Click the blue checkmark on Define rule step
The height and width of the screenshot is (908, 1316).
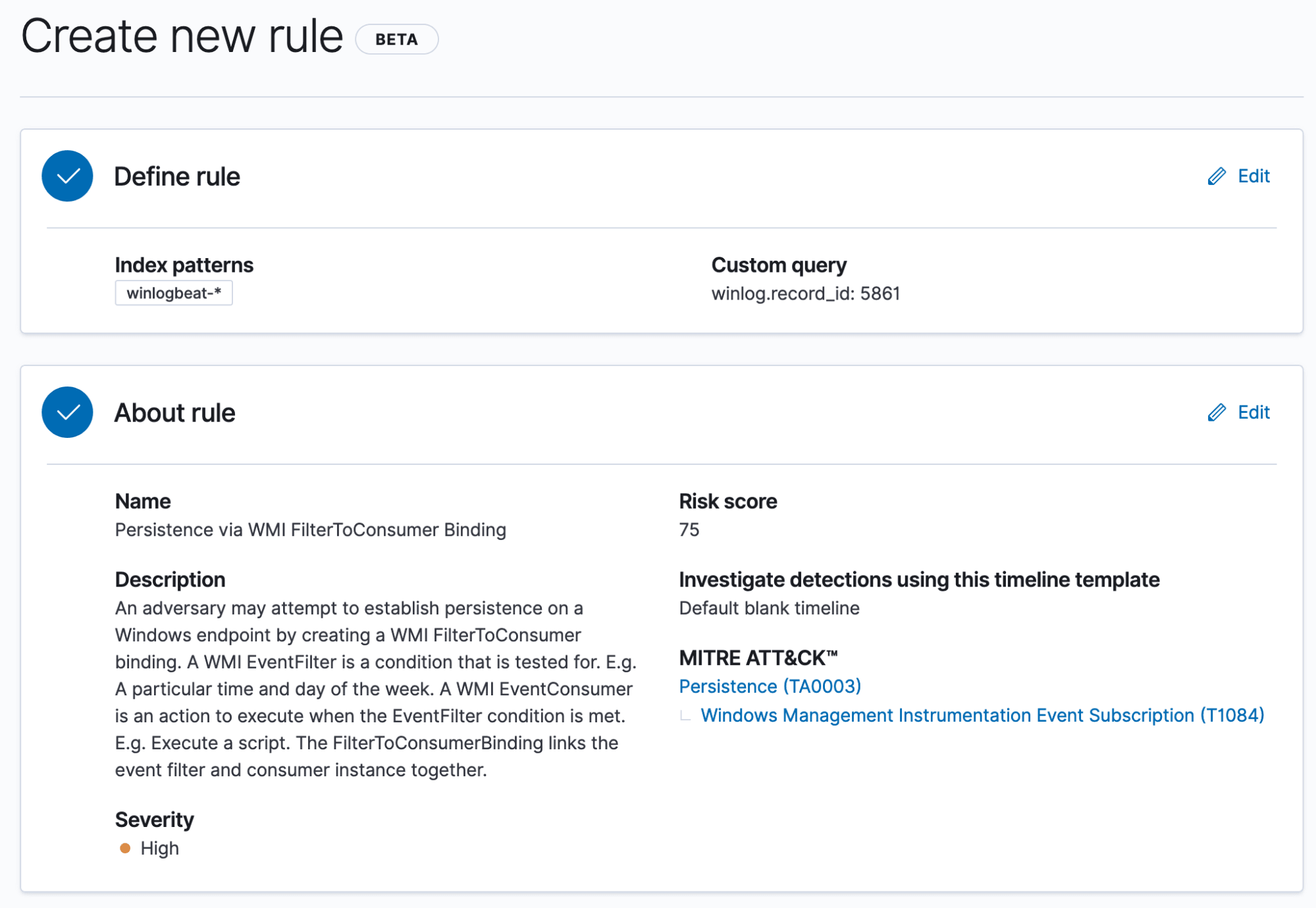pos(66,176)
